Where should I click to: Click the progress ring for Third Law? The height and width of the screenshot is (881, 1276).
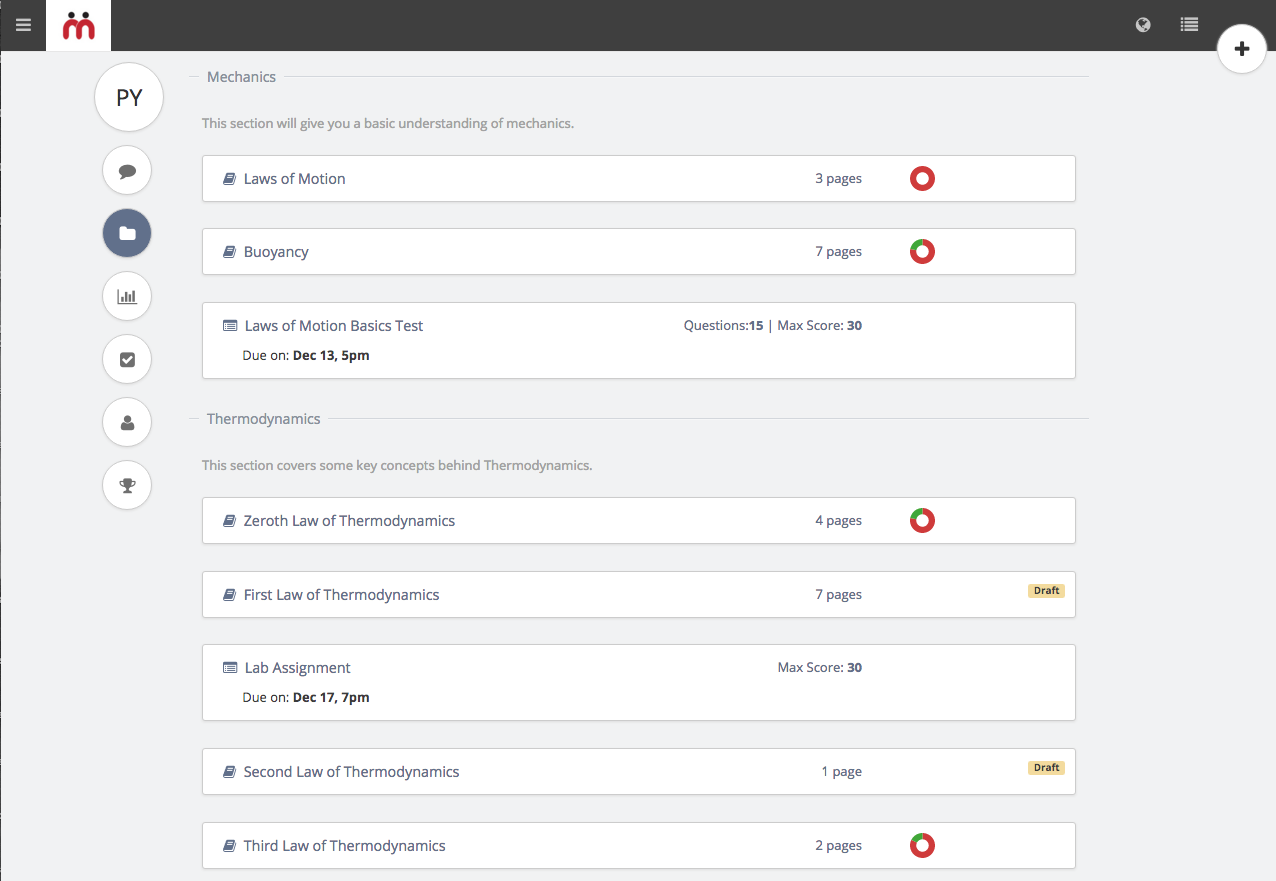click(922, 846)
